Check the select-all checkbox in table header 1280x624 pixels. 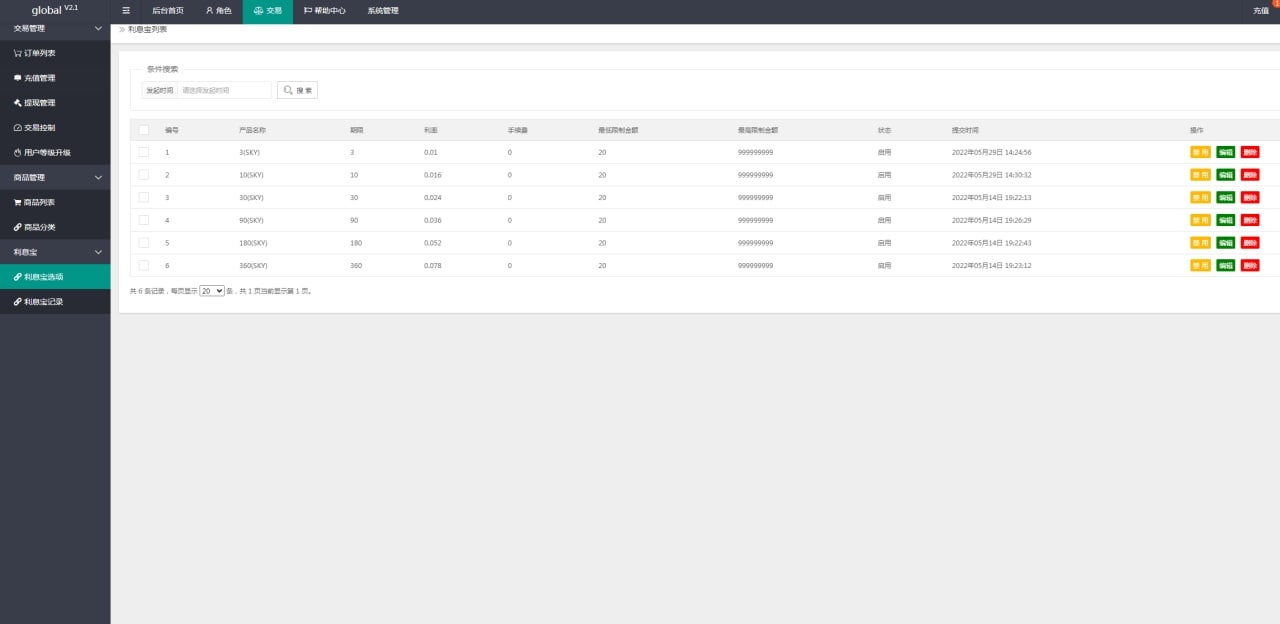click(144, 130)
